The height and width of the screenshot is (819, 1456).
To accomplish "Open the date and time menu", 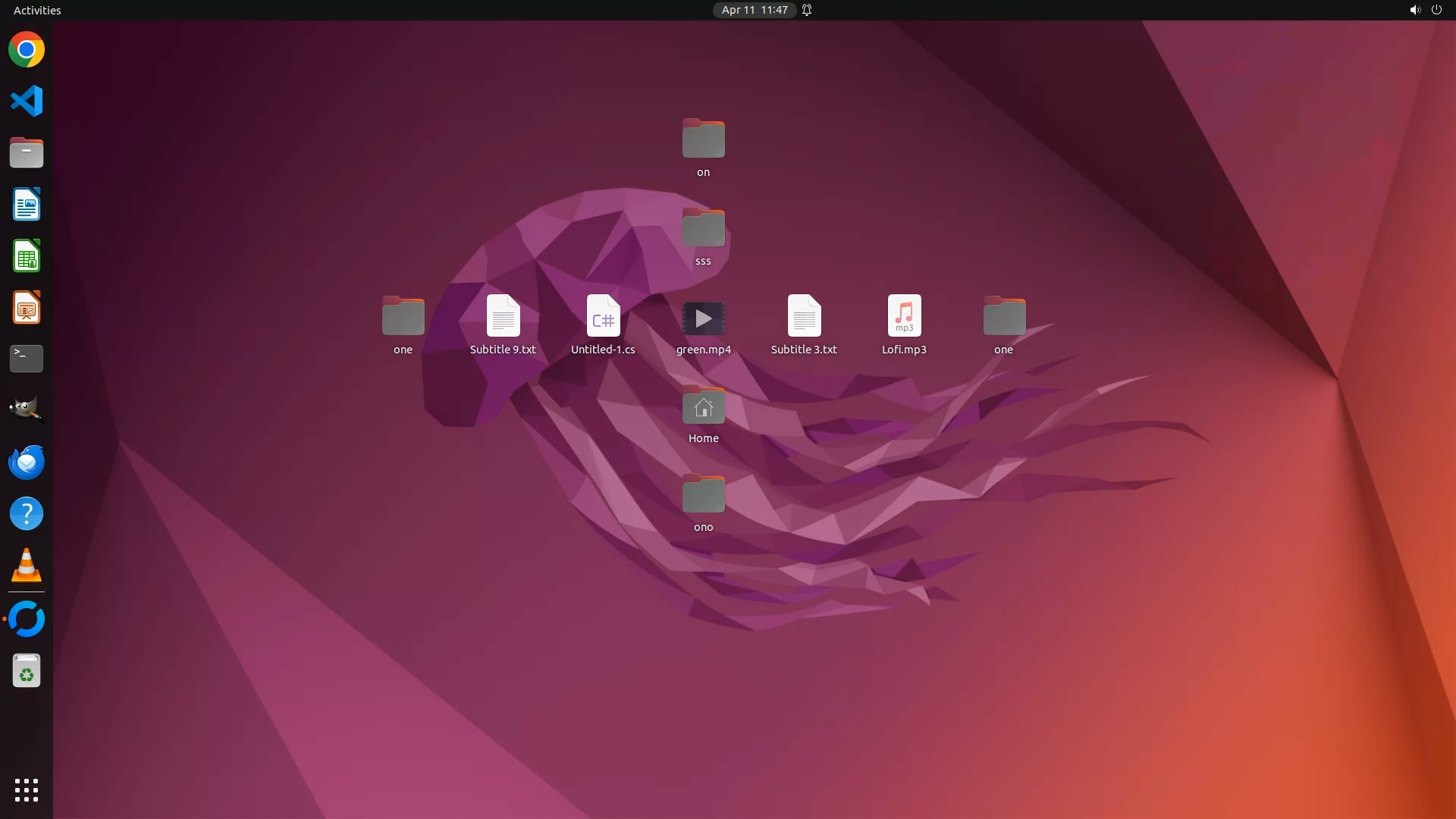I will (754, 10).
